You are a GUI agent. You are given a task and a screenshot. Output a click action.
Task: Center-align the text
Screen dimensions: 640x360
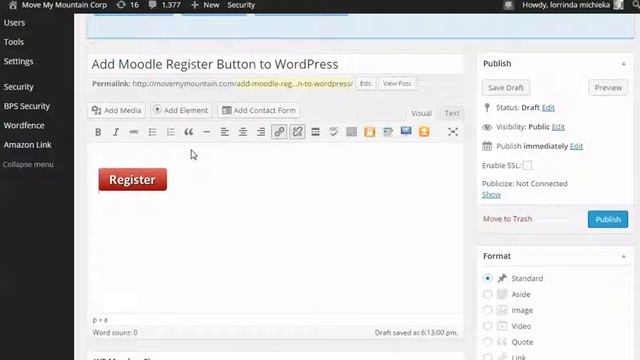pos(243,132)
